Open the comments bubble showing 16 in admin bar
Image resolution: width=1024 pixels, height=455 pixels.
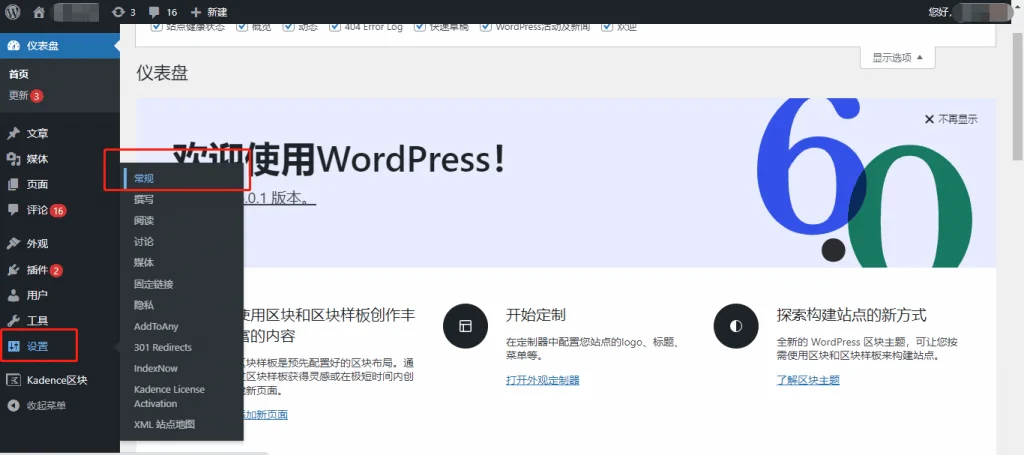click(163, 12)
